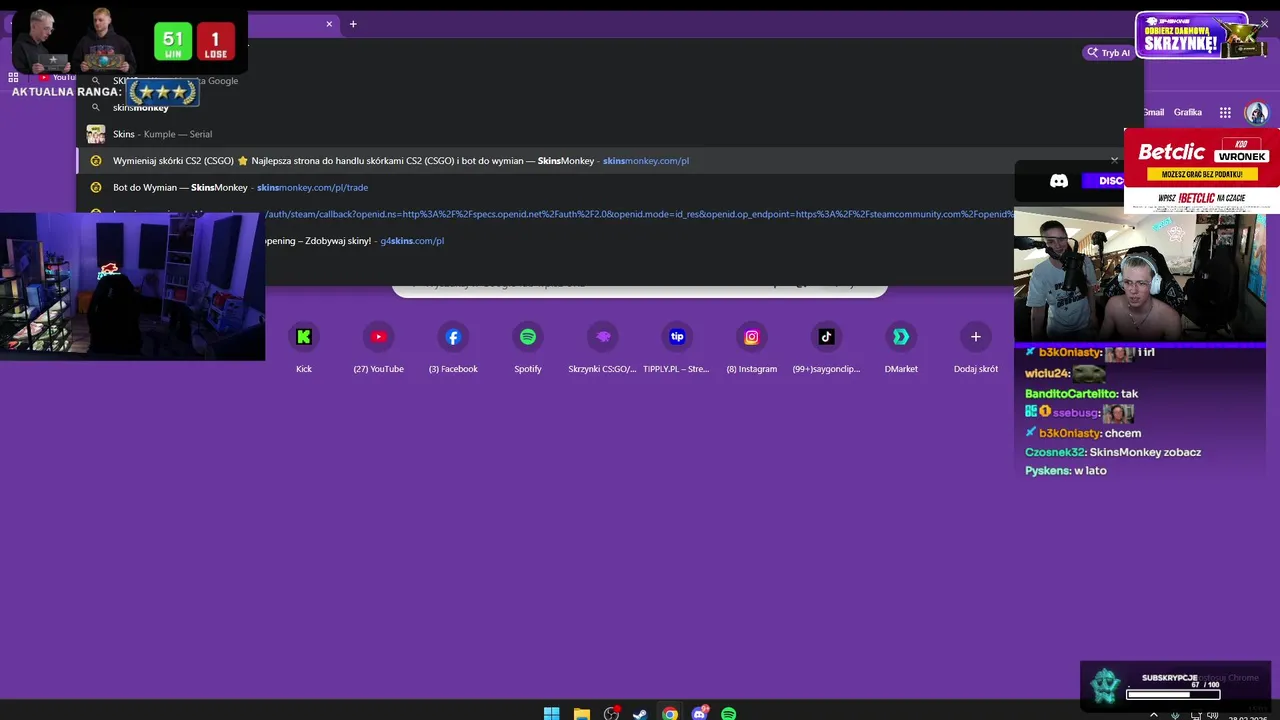Remove the skinsmonkey.com/pl suggestion with X
1280x720 pixels.
[x=1114, y=160]
